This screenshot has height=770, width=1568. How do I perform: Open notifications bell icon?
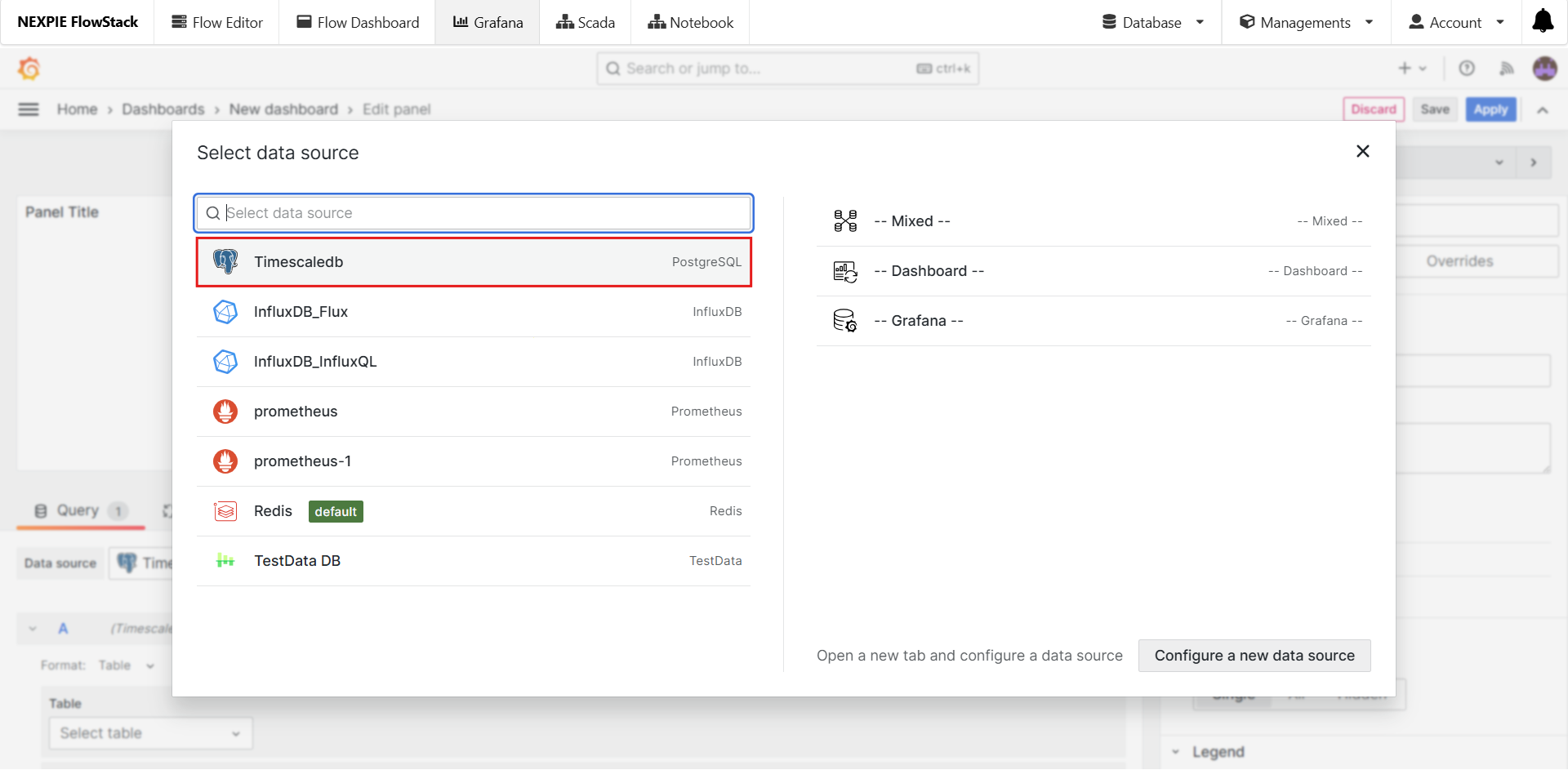[1543, 21]
